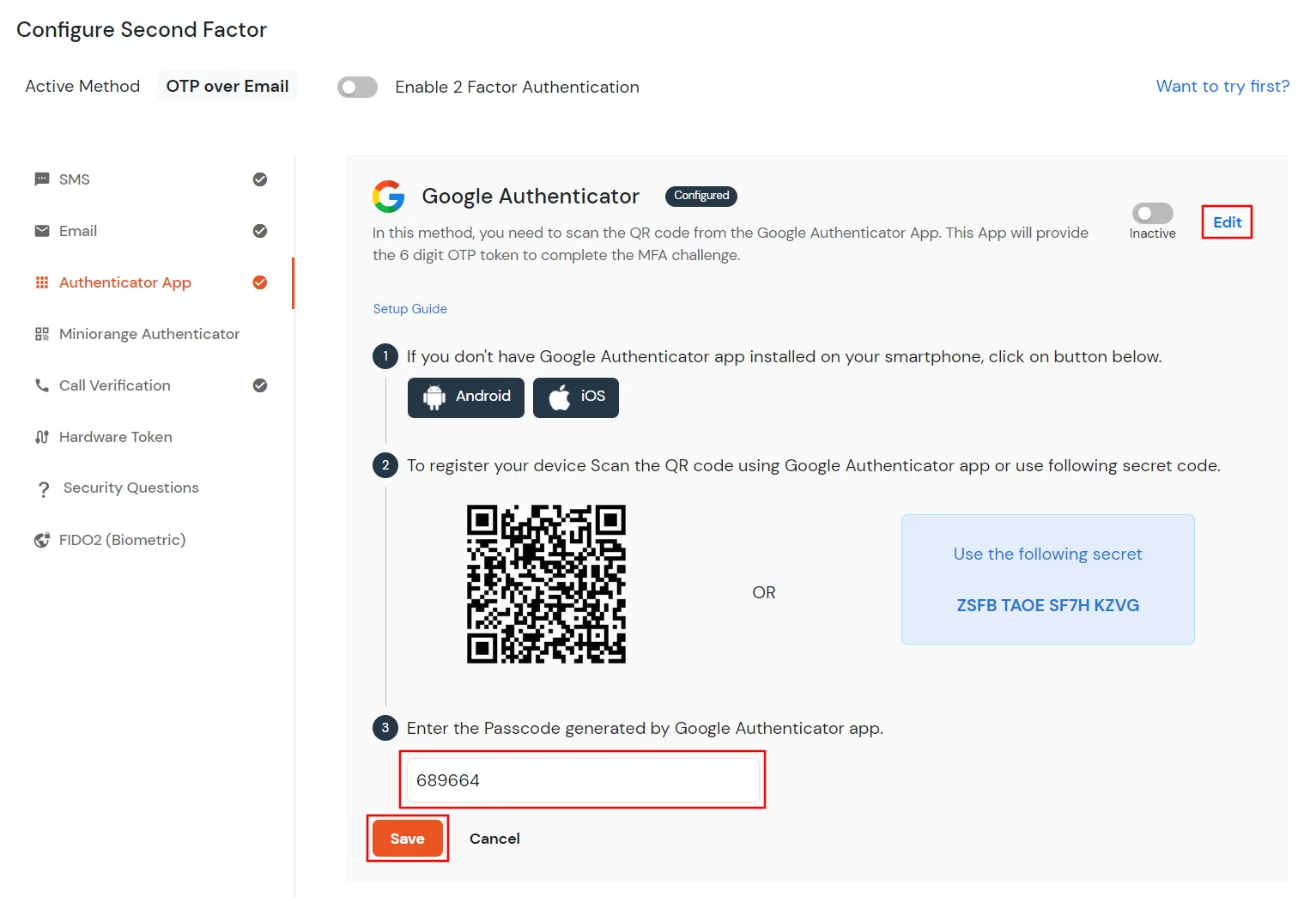This screenshot has width=1316, height=897.
Task: Click the green checkmark beside Email
Action: coord(260,230)
